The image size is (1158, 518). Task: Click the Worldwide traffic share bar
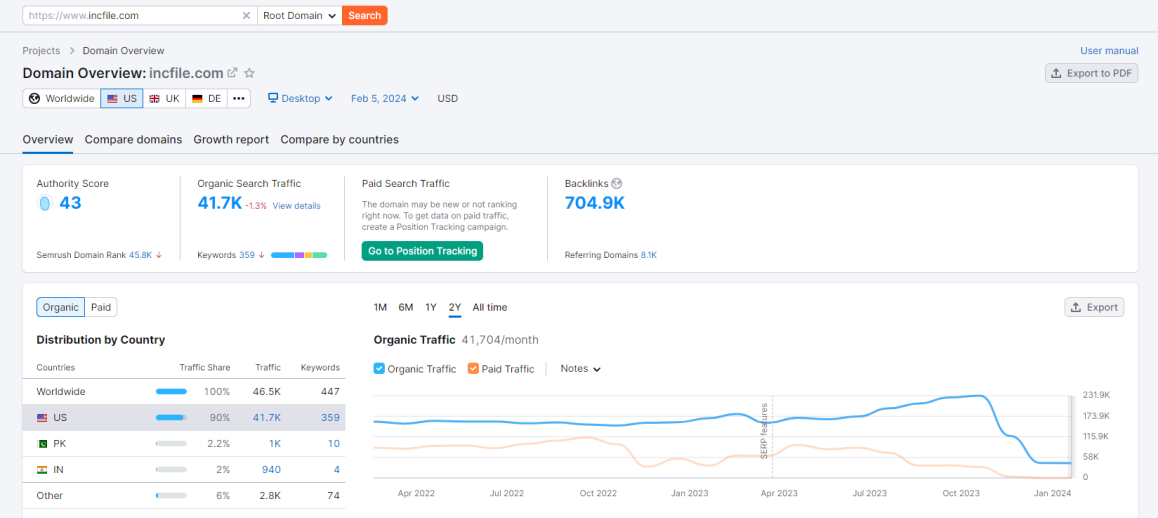click(x=171, y=392)
